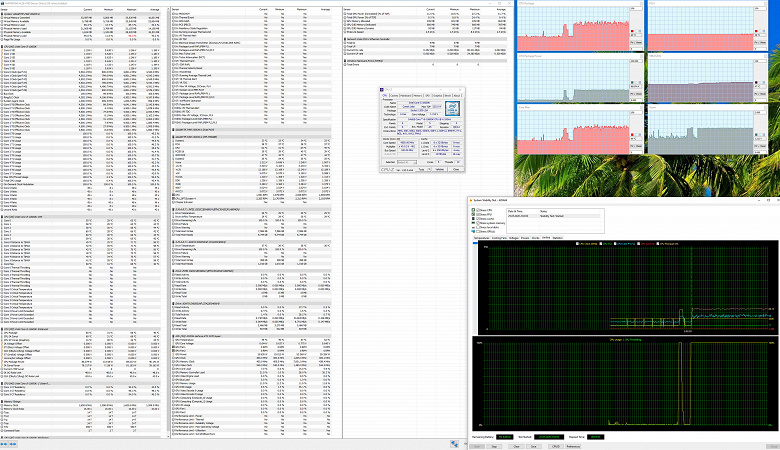Click the Save button in Stability Test
This screenshot has width=780, height=450.
click(534, 446)
